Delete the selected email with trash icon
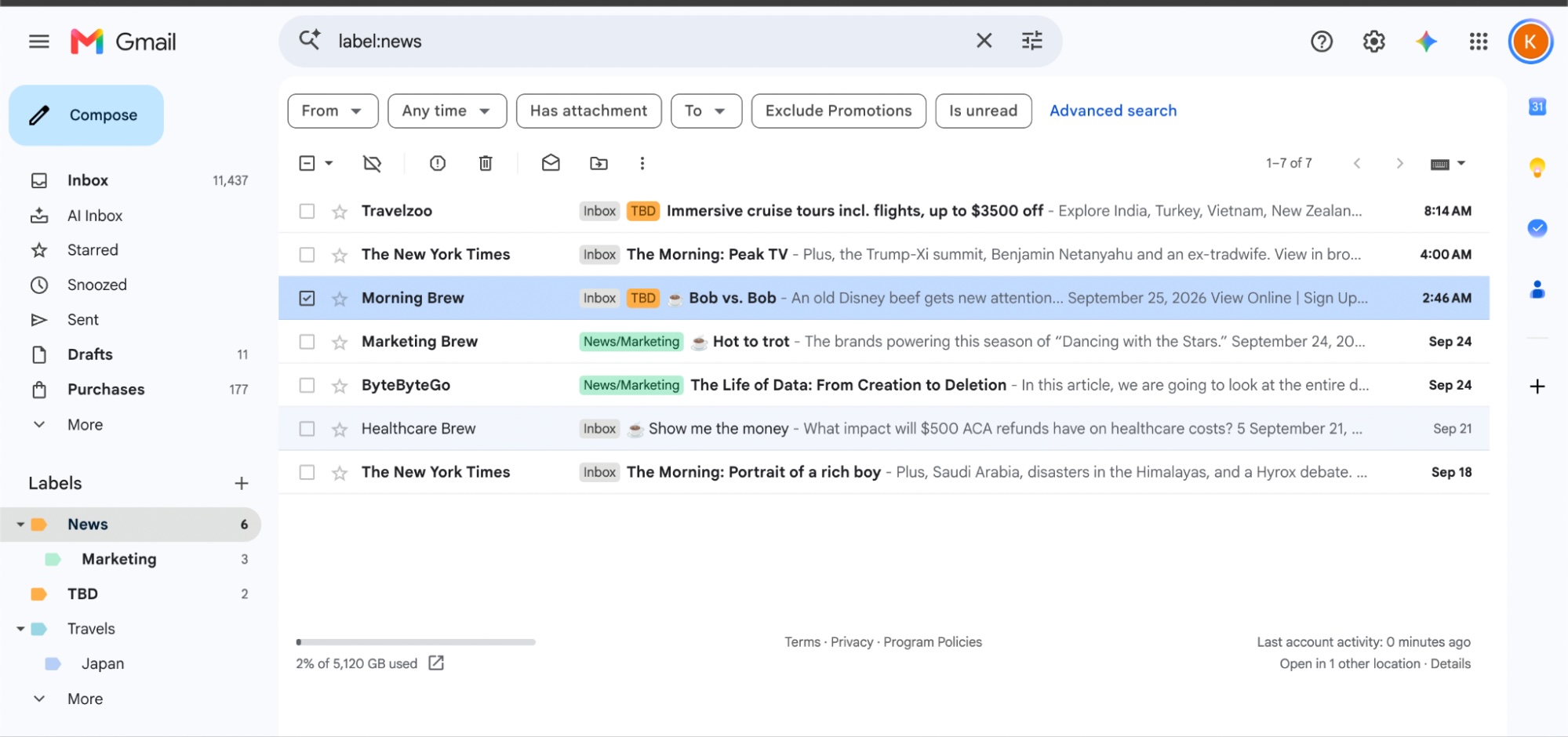 tap(486, 163)
